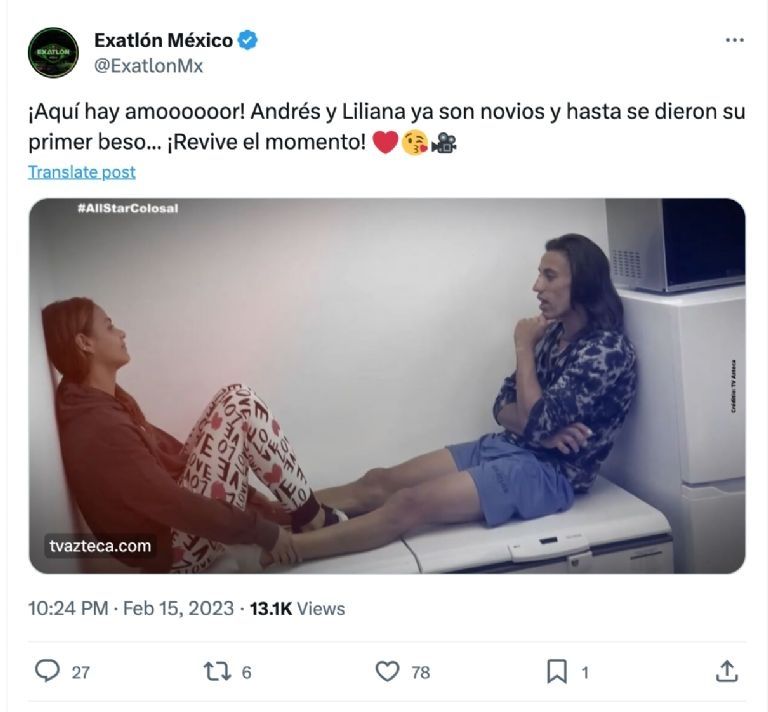Image resolution: width=768 pixels, height=712 pixels.
Task: Click the Translate post link
Action: (81, 172)
